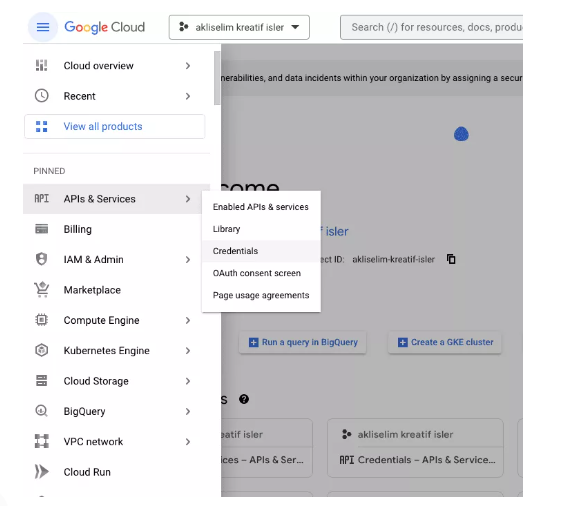Click the View all products grid icon
Viewport: 561px width, 506px height.
coord(42,126)
